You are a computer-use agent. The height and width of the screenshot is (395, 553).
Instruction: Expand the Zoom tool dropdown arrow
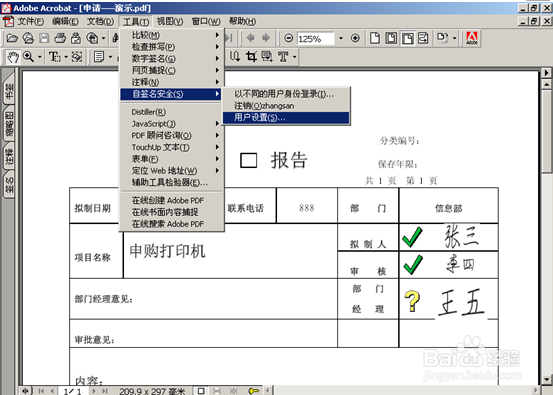pyautogui.click(x=40, y=57)
